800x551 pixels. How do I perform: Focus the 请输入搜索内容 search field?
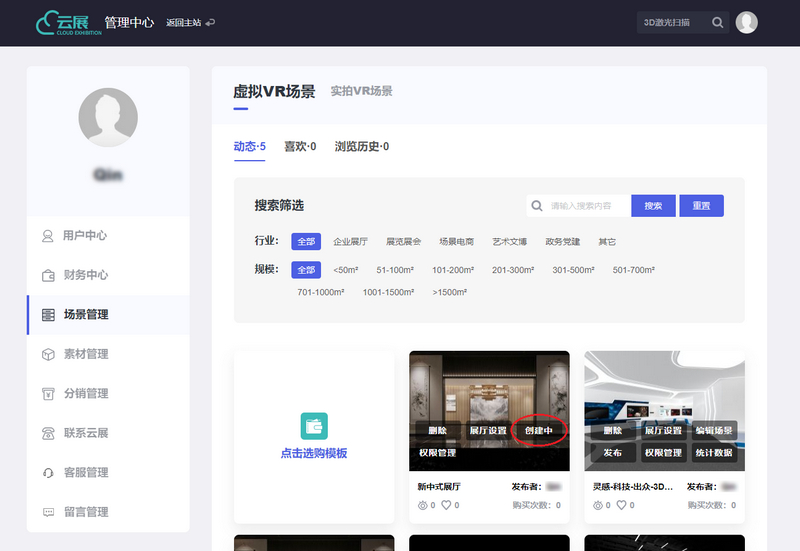586,206
